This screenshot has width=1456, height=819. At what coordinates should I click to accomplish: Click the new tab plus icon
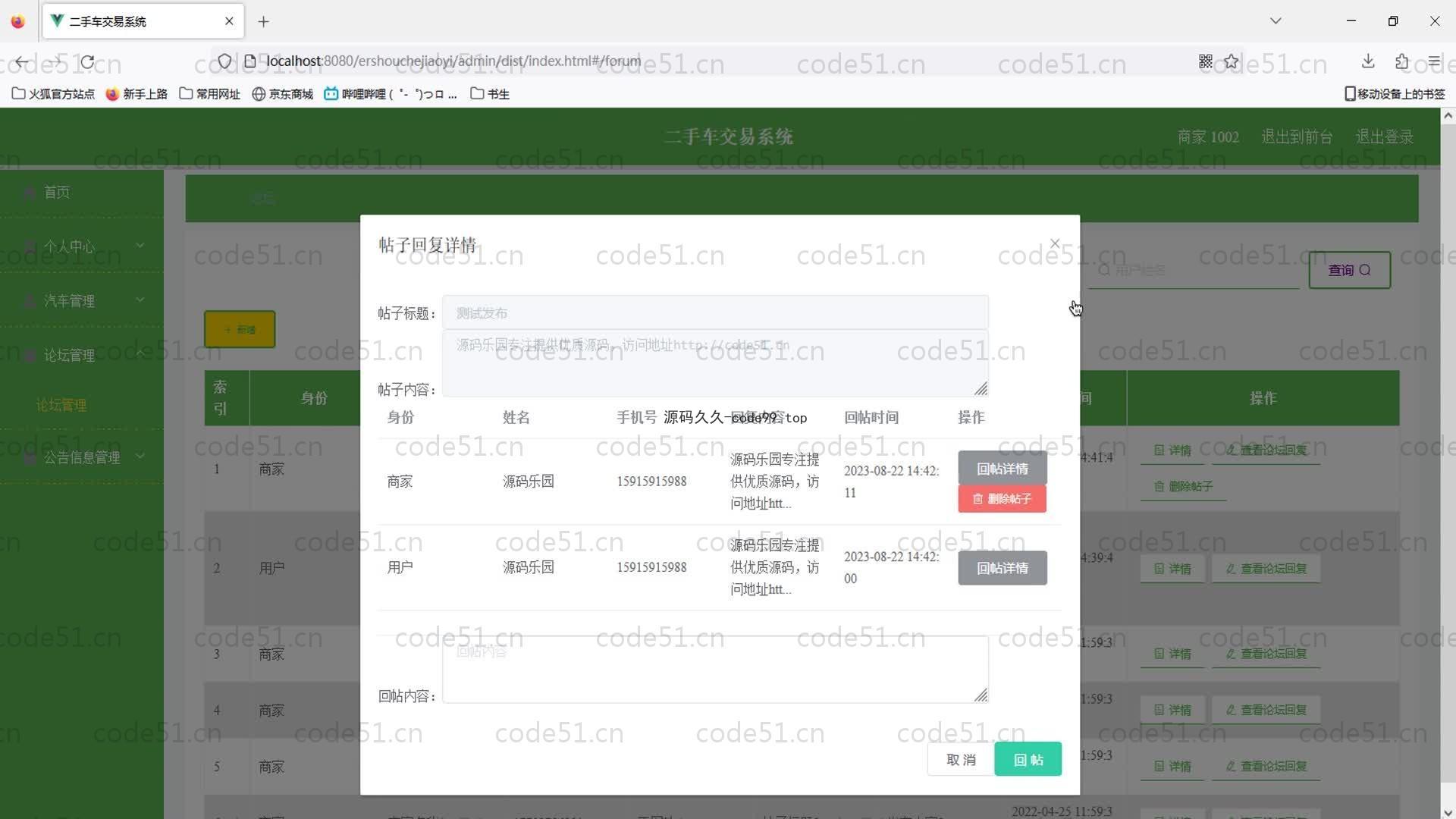click(263, 21)
